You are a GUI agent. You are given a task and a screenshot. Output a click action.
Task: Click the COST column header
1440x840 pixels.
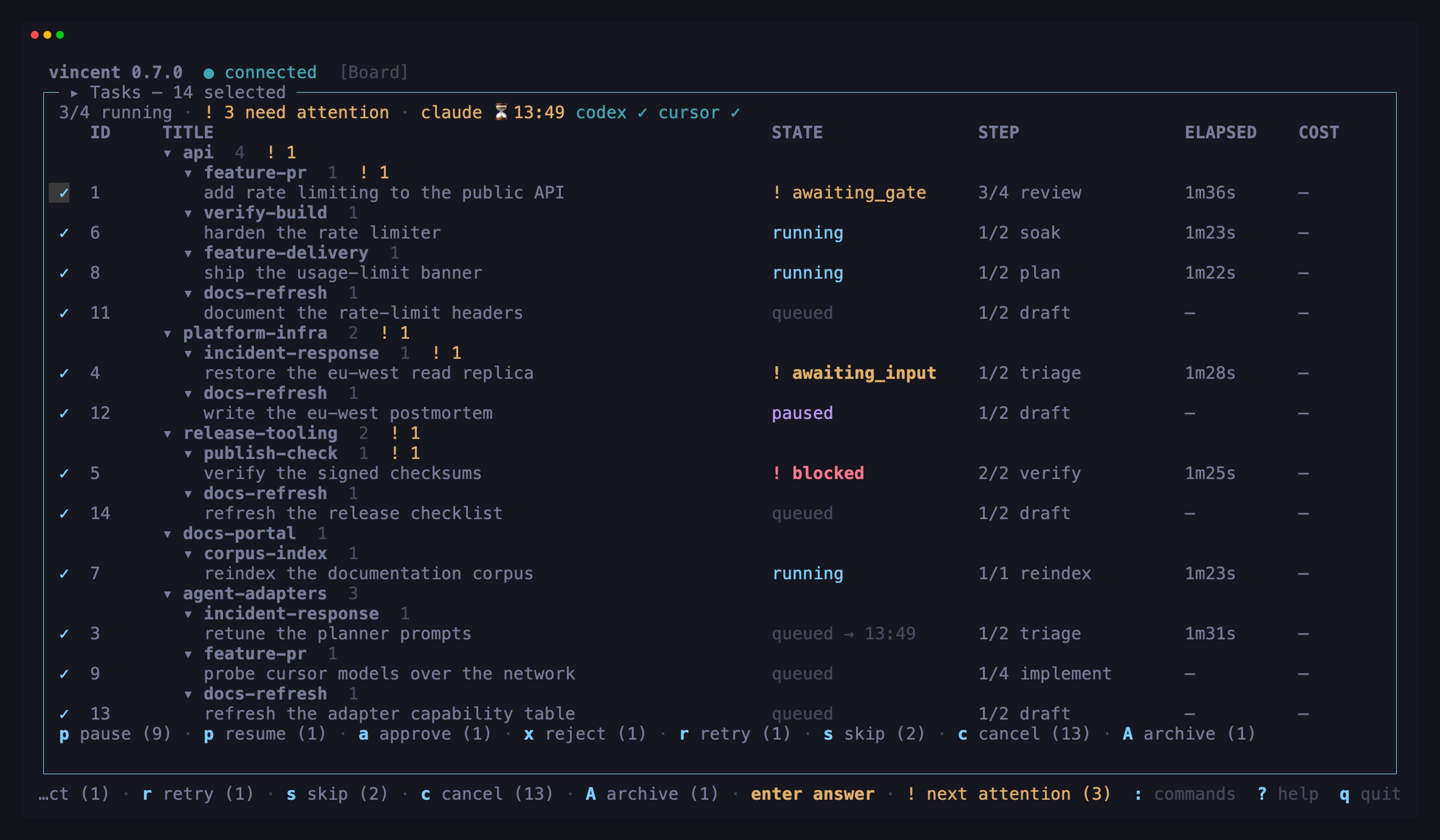[1319, 133]
